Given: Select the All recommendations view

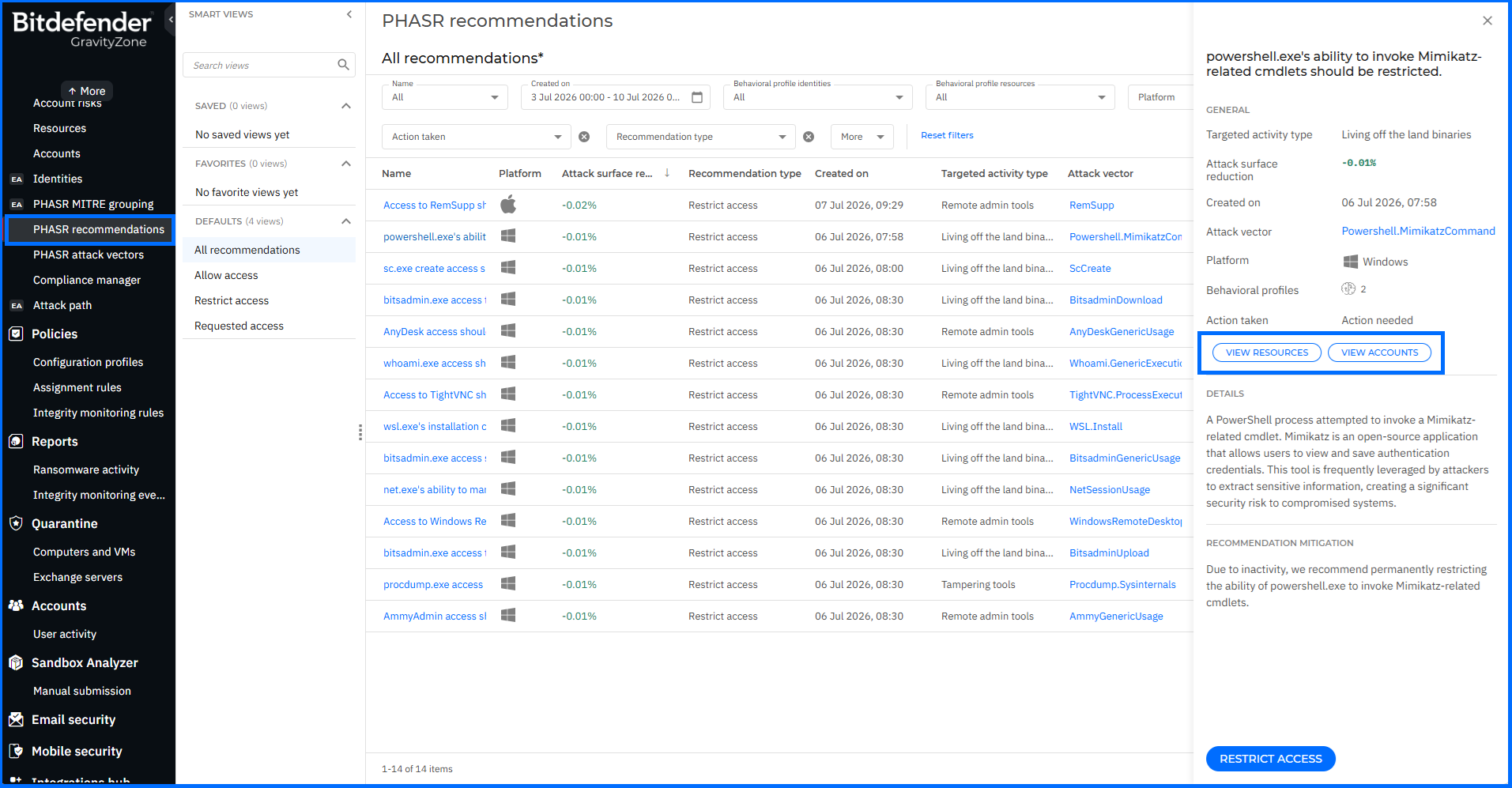Looking at the screenshot, I should pyautogui.click(x=269, y=250).
